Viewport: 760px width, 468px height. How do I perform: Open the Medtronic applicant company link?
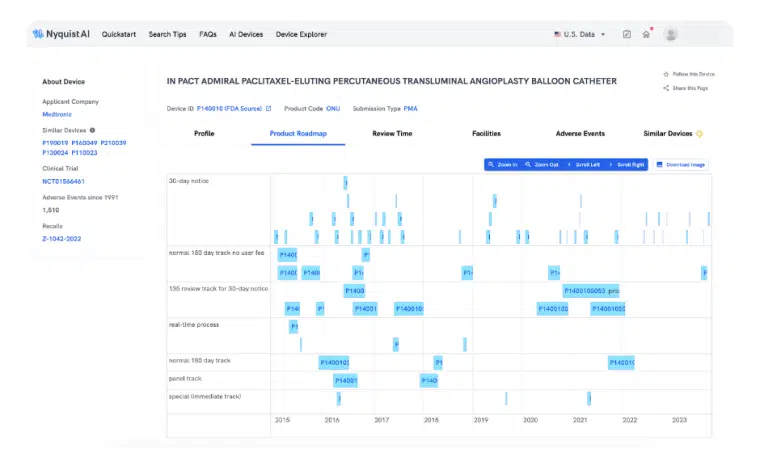tap(57, 114)
